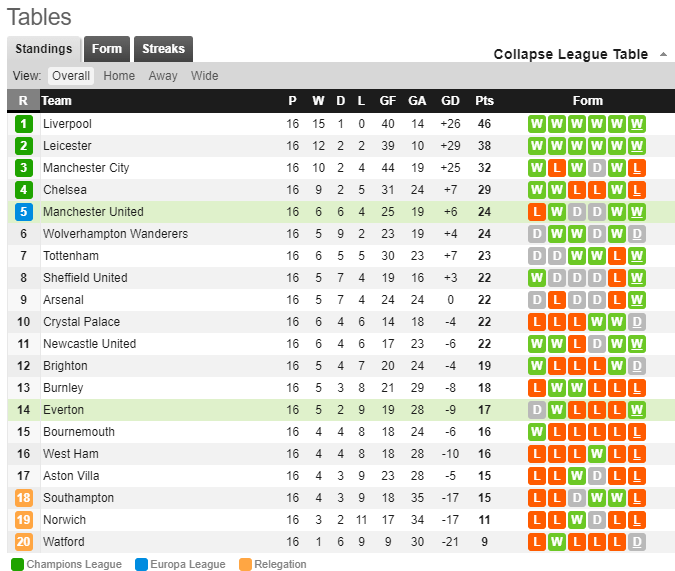Click Liverpool's rank 1 green badge
The height and width of the screenshot is (571, 675).
[x=24, y=124]
